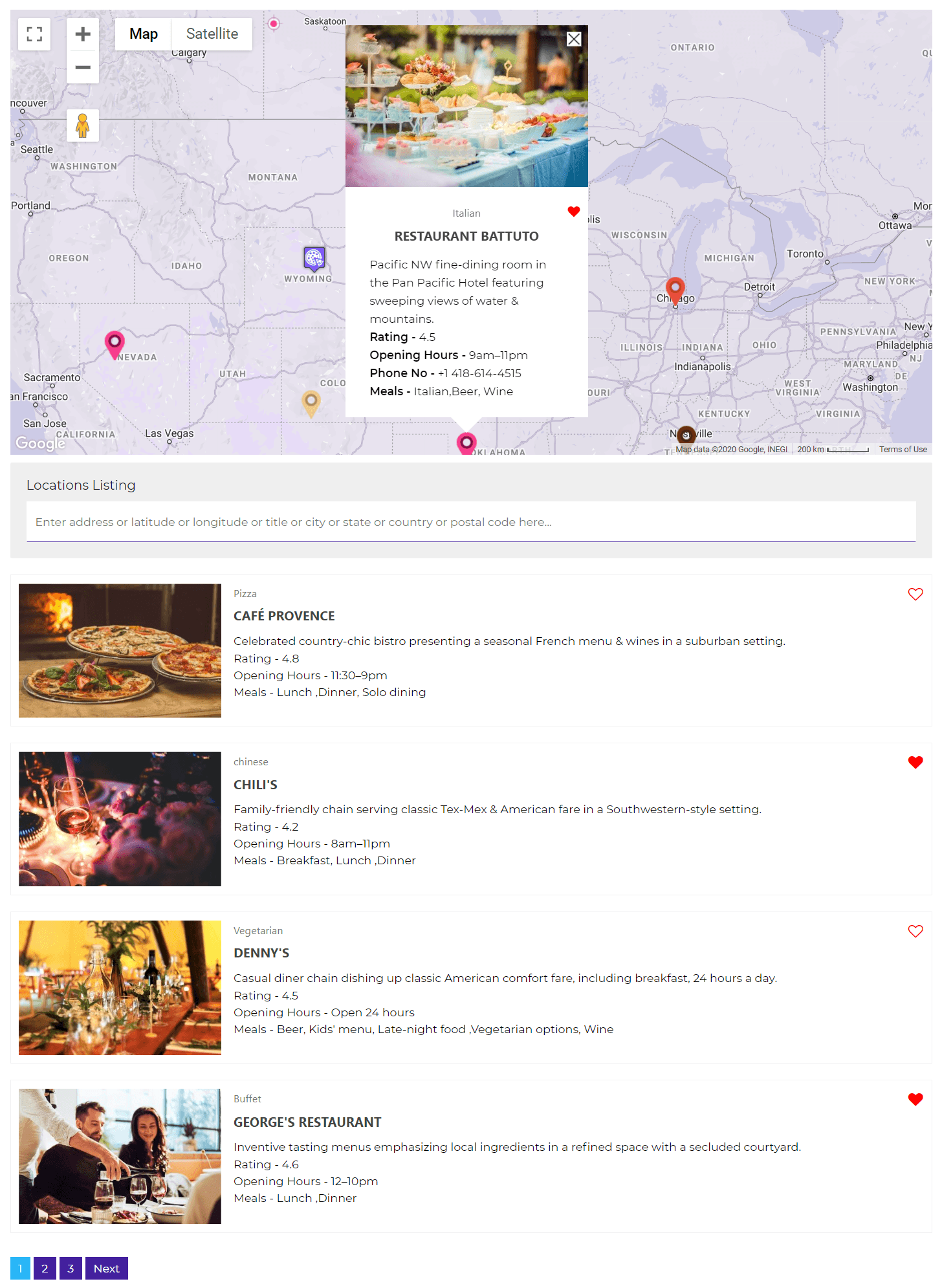Image resolution: width=942 pixels, height=1288 pixels.
Task: Switch to Map view tab
Action: tap(144, 34)
